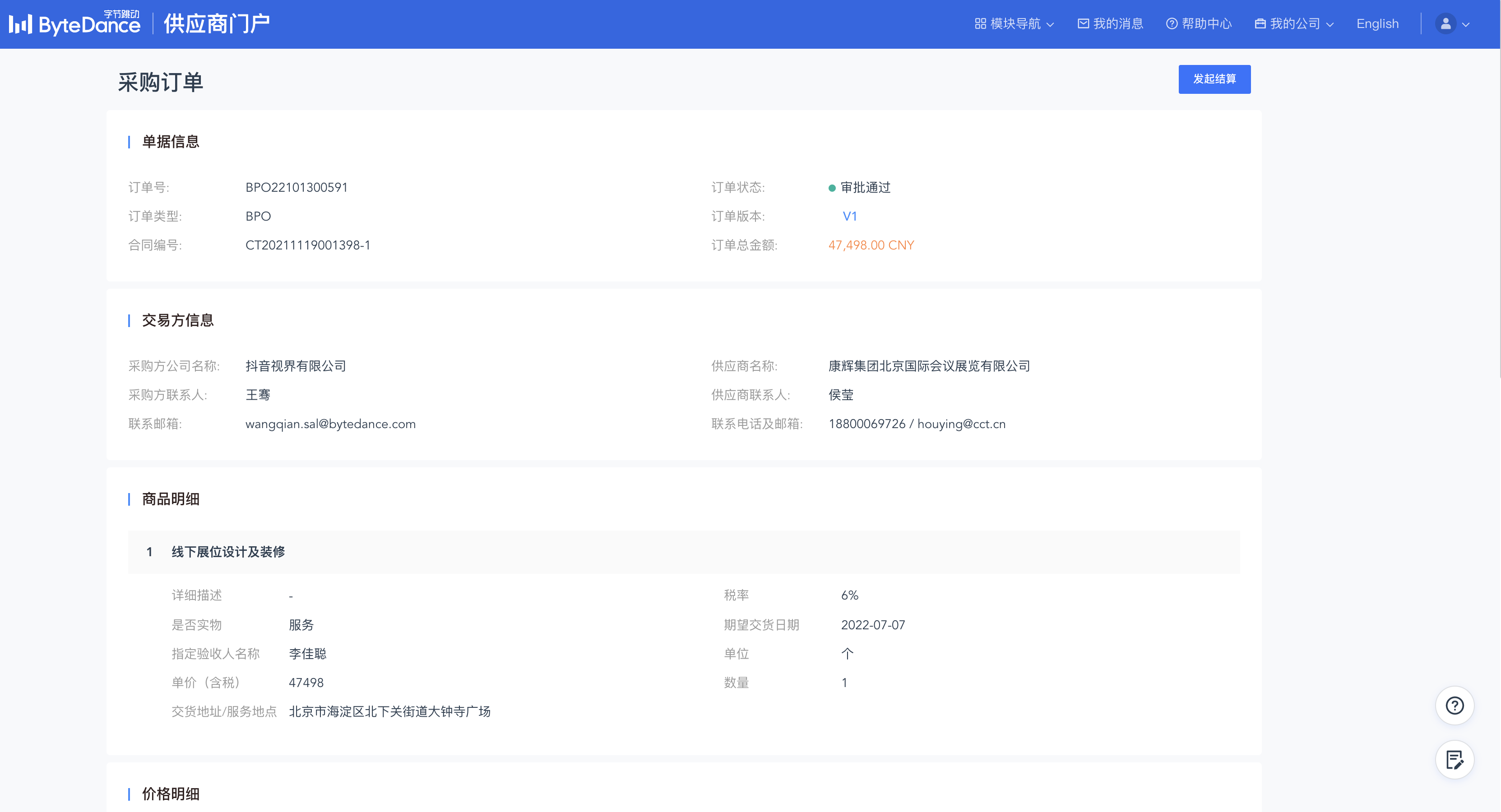Expand the 模块导航 dropdown chevron
The image size is (1501, 812).
(x=1051, y=24)
